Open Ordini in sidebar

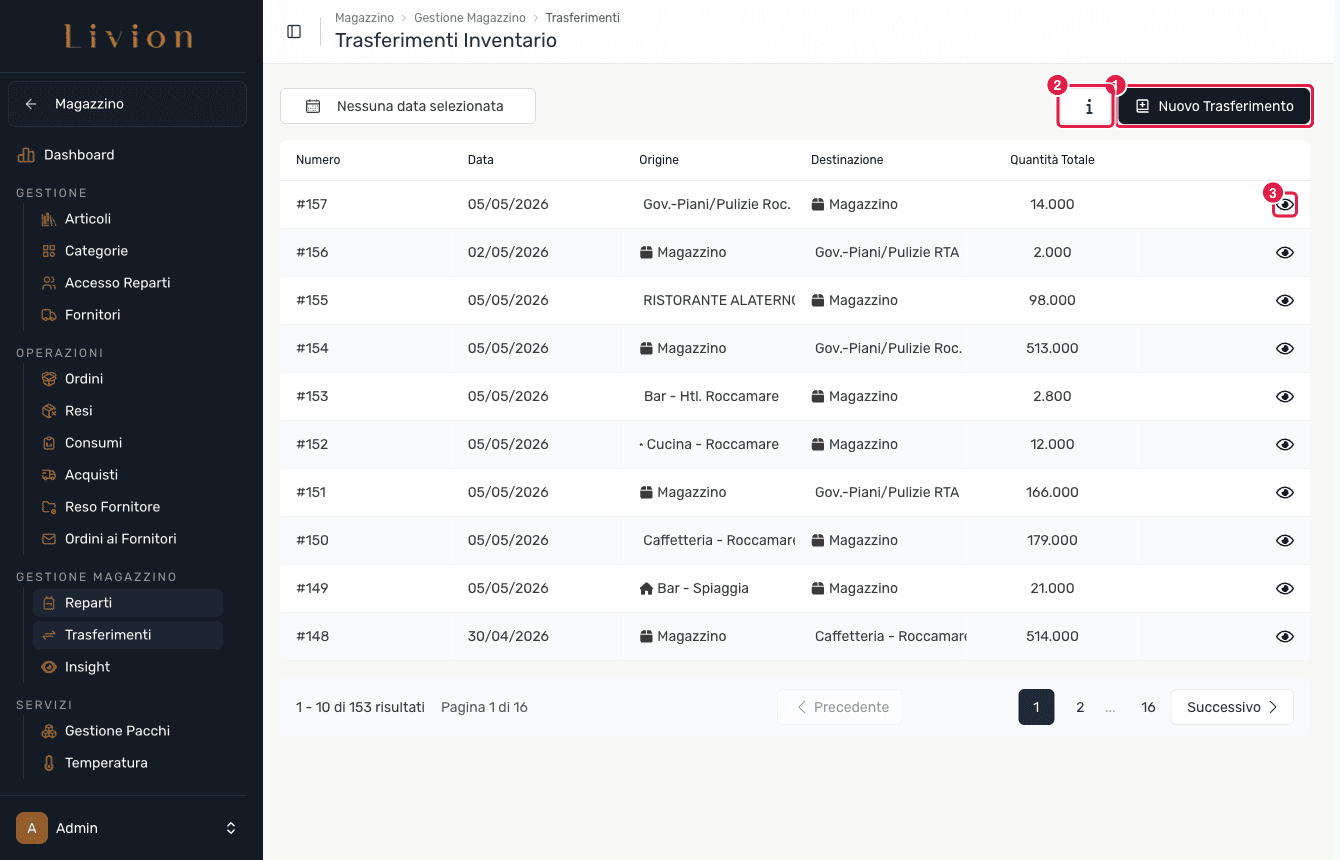127,379
